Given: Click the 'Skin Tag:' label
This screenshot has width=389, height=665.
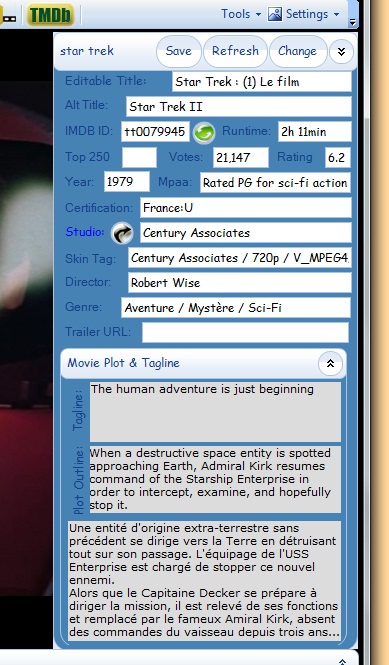Looking at the screenshot, I should click(x=90, y=258).
